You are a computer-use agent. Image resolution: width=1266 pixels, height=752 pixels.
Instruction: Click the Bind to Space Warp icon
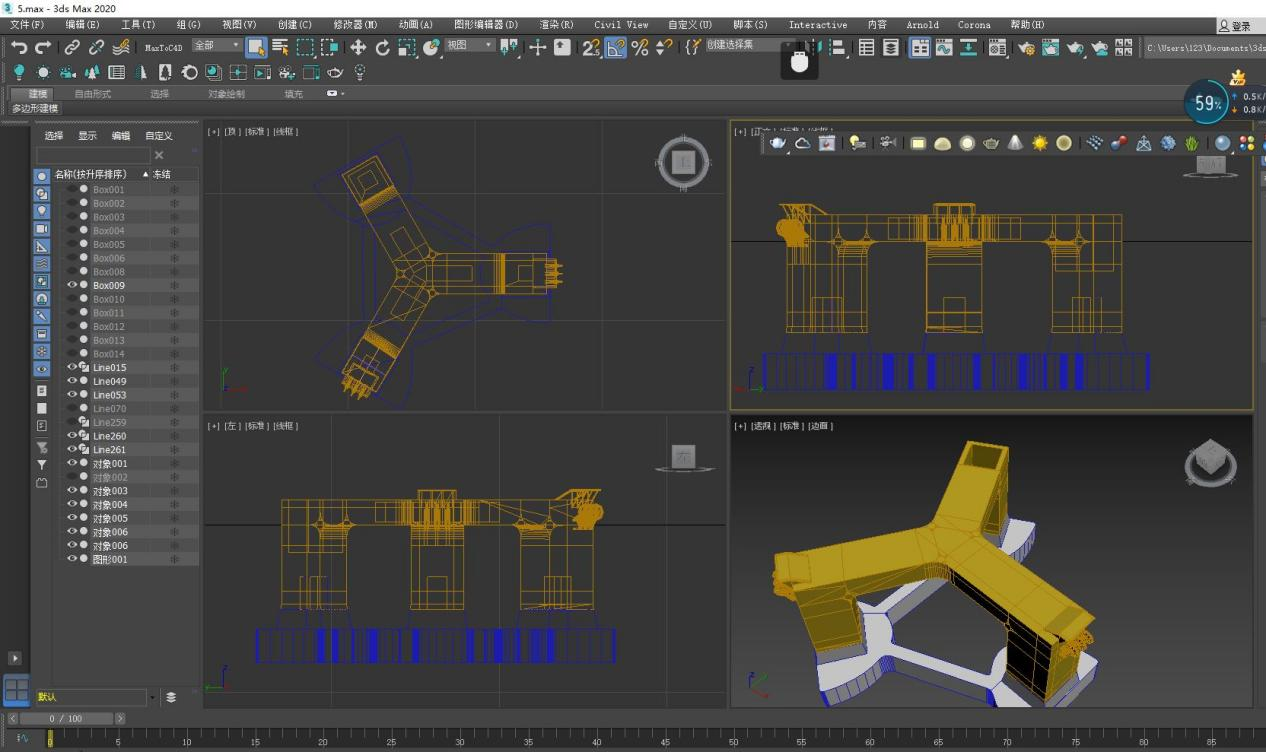point(121,47)
